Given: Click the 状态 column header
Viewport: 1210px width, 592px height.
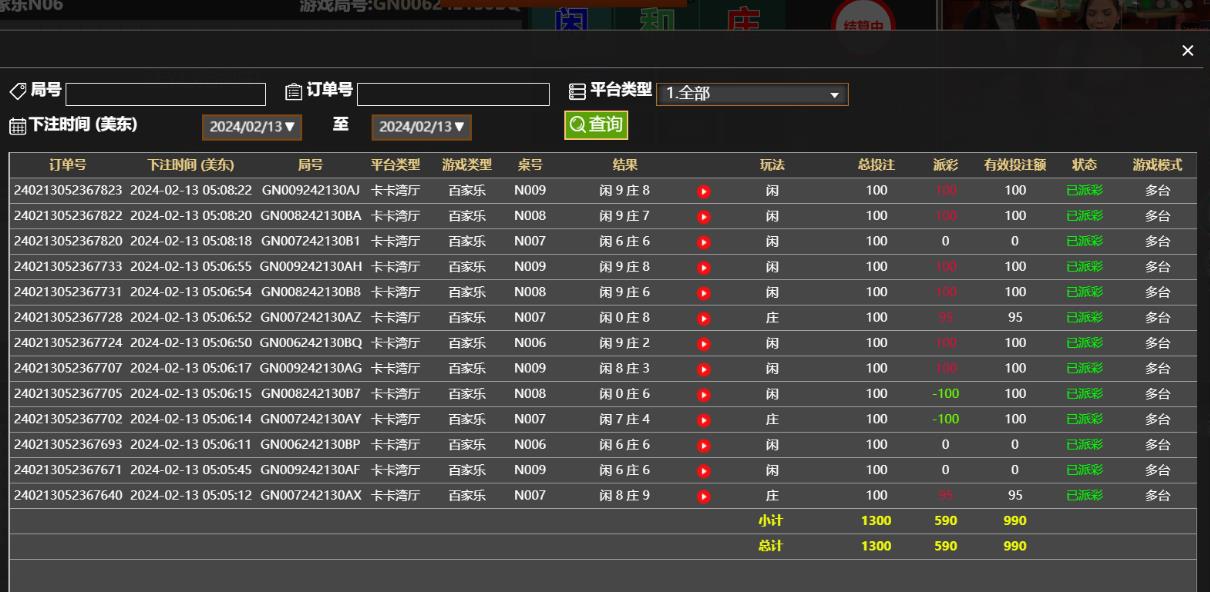Looking at the screenshot, I should coord(1084,165).
